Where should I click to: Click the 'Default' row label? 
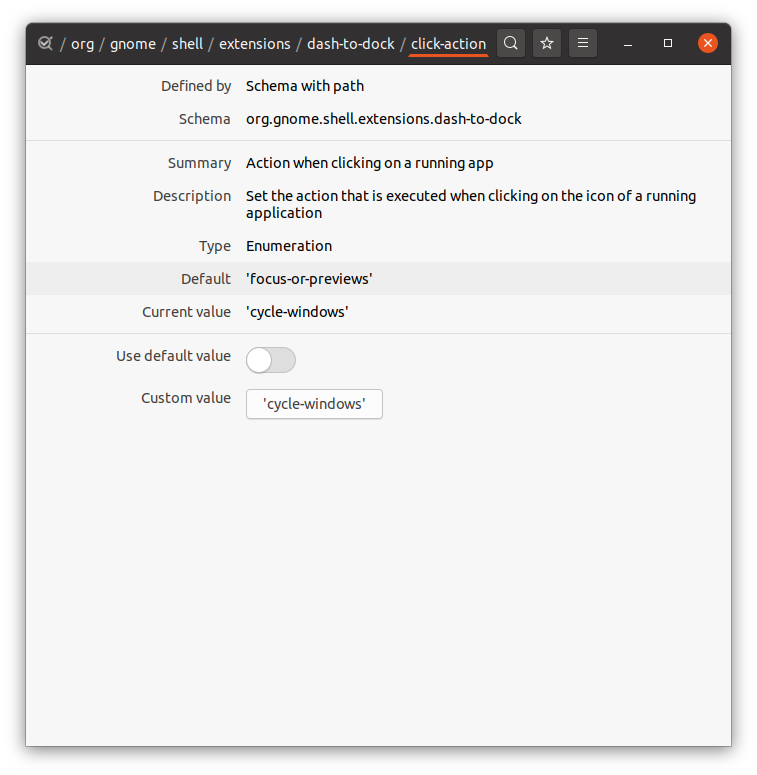[x=206, y=279]
